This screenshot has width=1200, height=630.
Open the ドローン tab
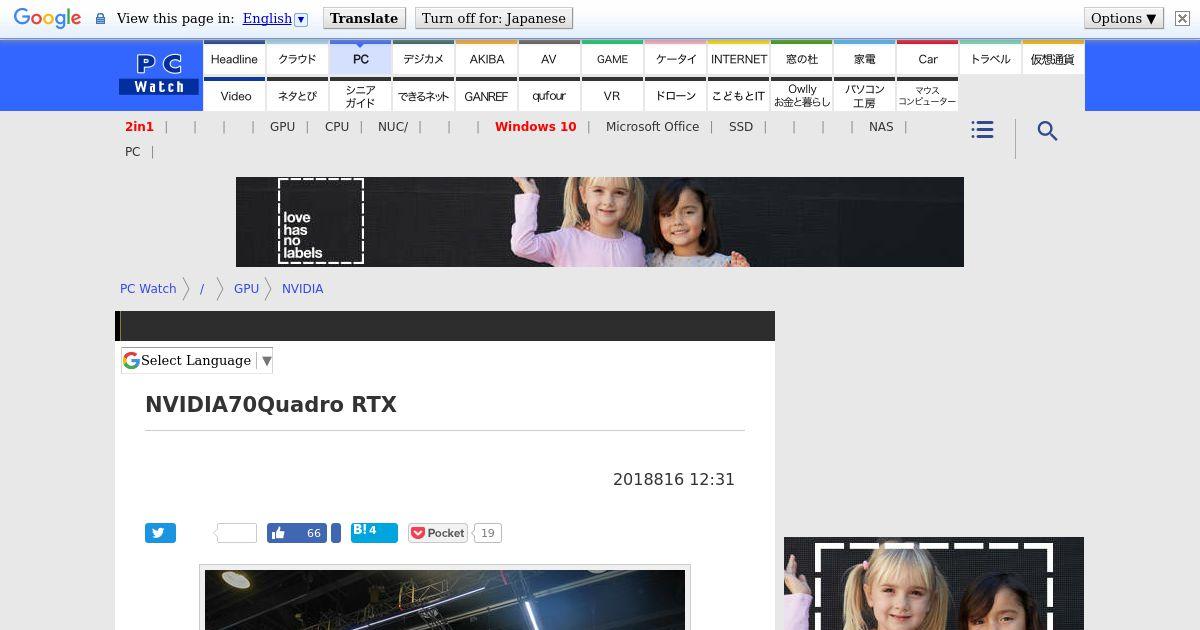(x=675, y=95)
